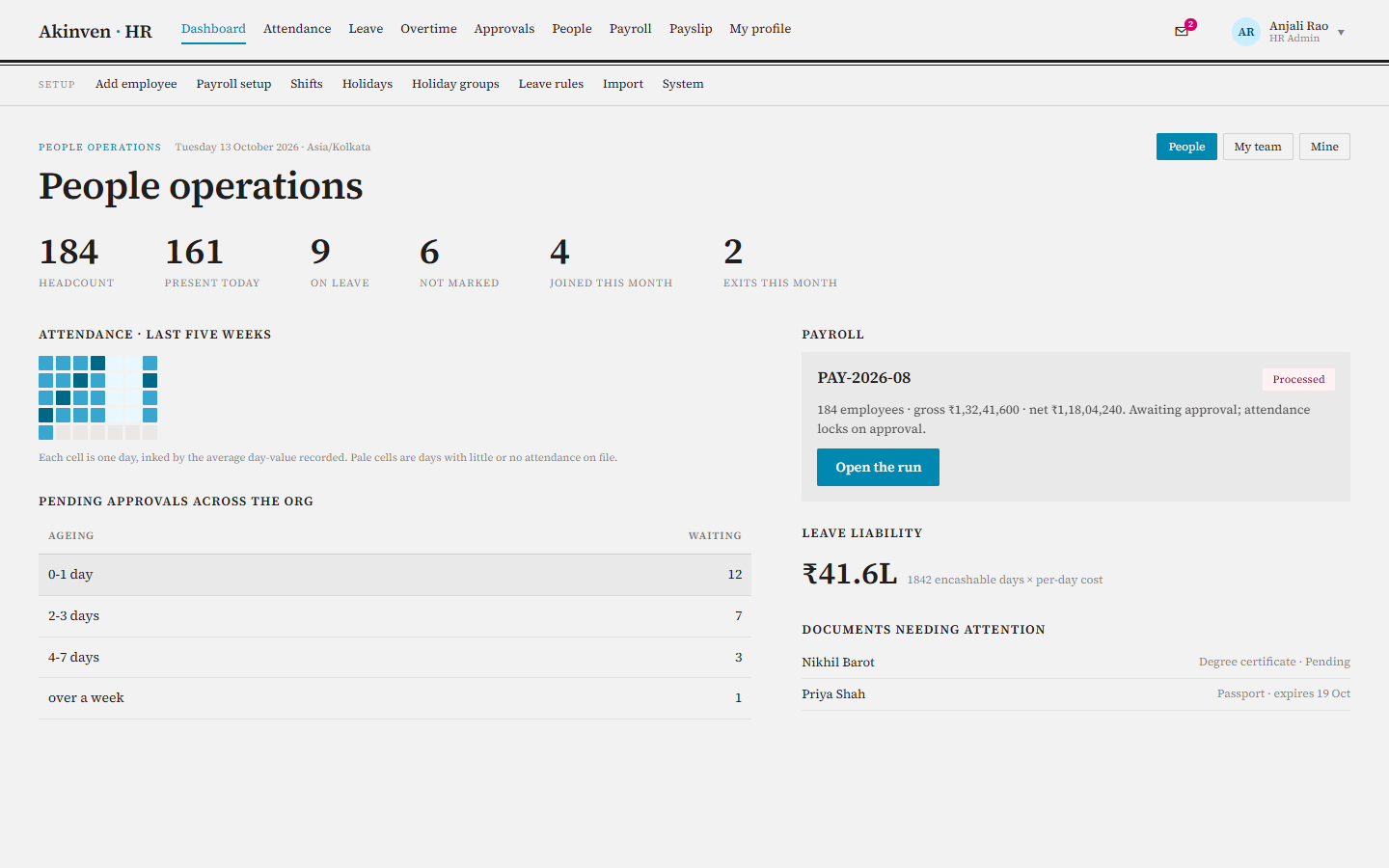Open the Approvals page
Image resolution: width=1389 pixels, height=868 pixels.
pyautogui.click(x=504, y=29)
